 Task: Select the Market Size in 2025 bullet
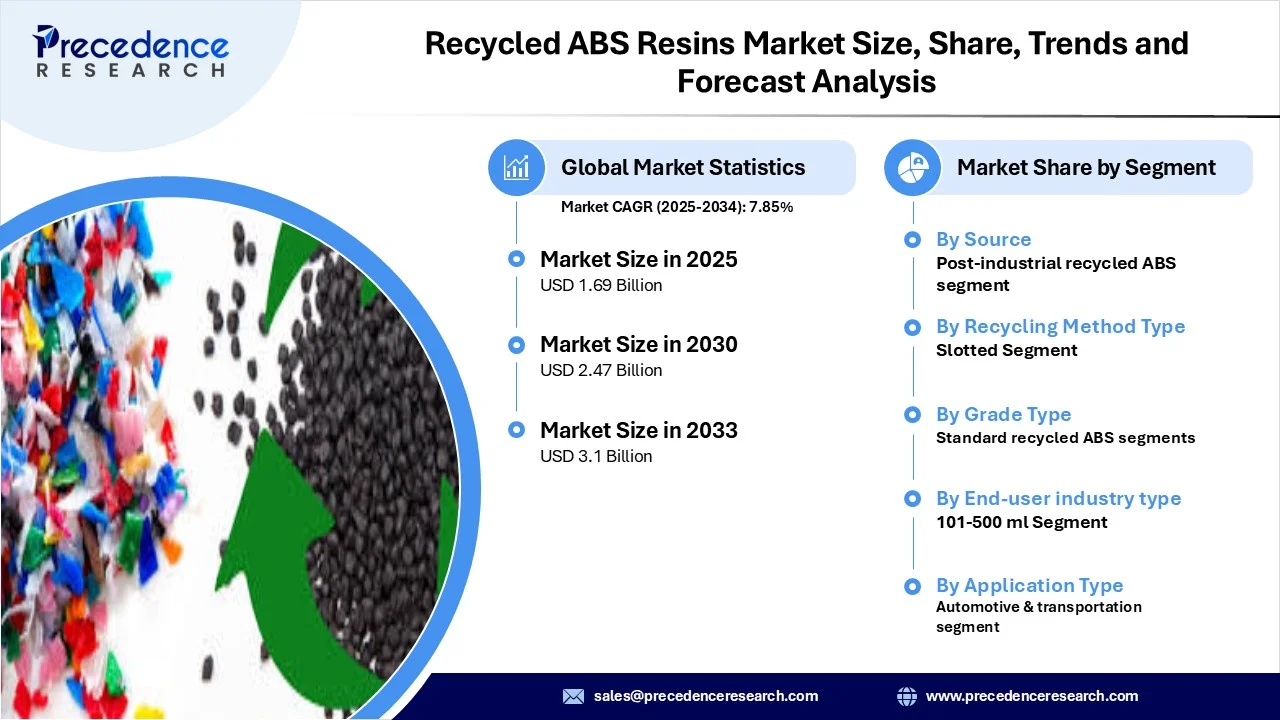(516, 259)
